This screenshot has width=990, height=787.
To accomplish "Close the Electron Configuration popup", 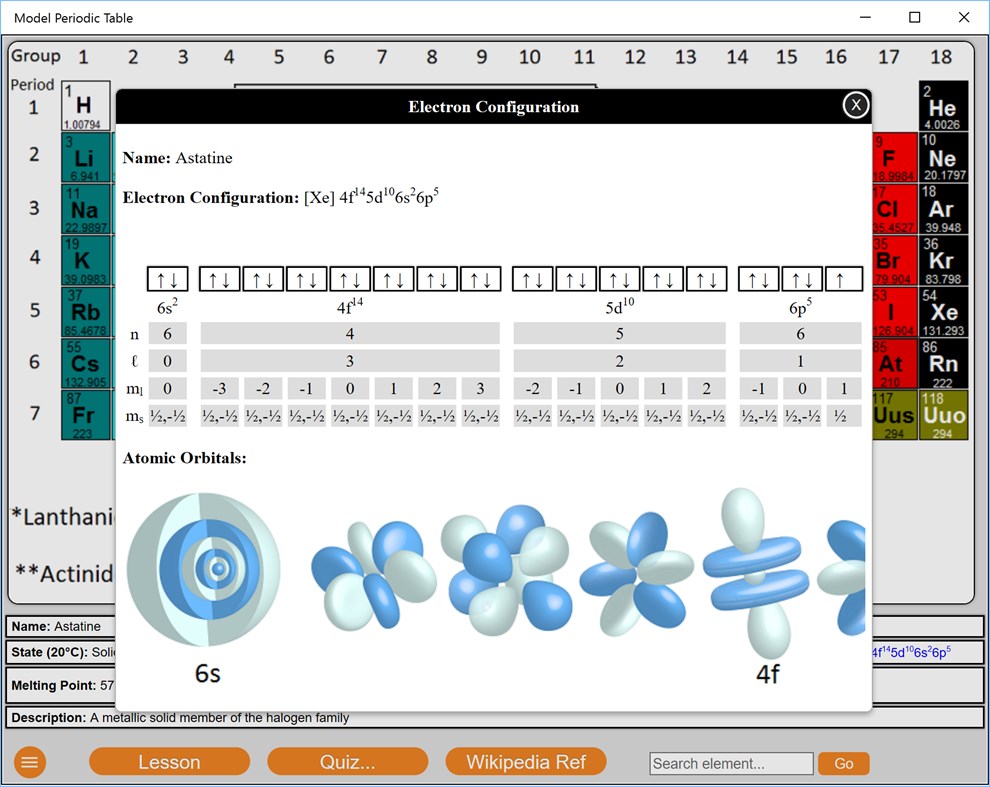I will click(x=856, y=104).
